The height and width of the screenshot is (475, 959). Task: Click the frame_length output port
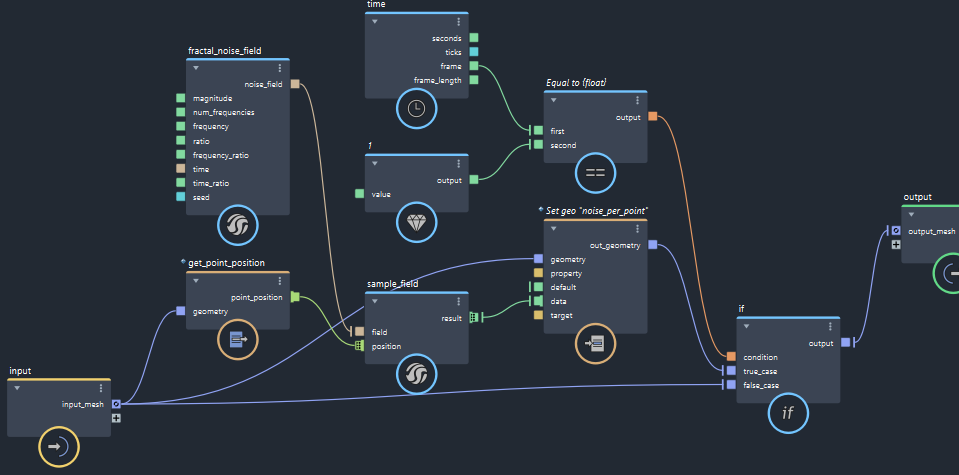[x=474, y=80]
